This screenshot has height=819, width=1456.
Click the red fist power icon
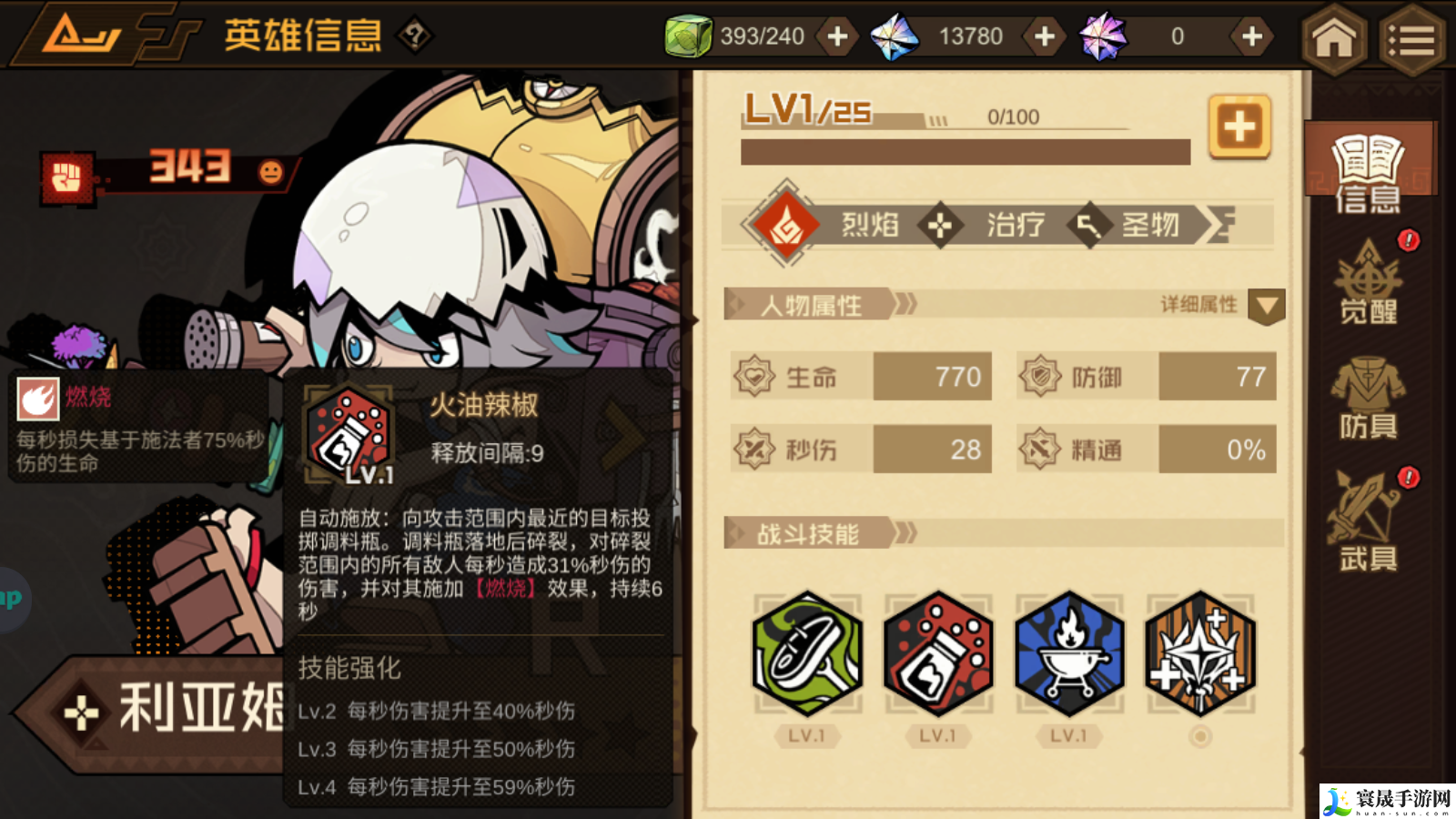(x=66, y=177)
